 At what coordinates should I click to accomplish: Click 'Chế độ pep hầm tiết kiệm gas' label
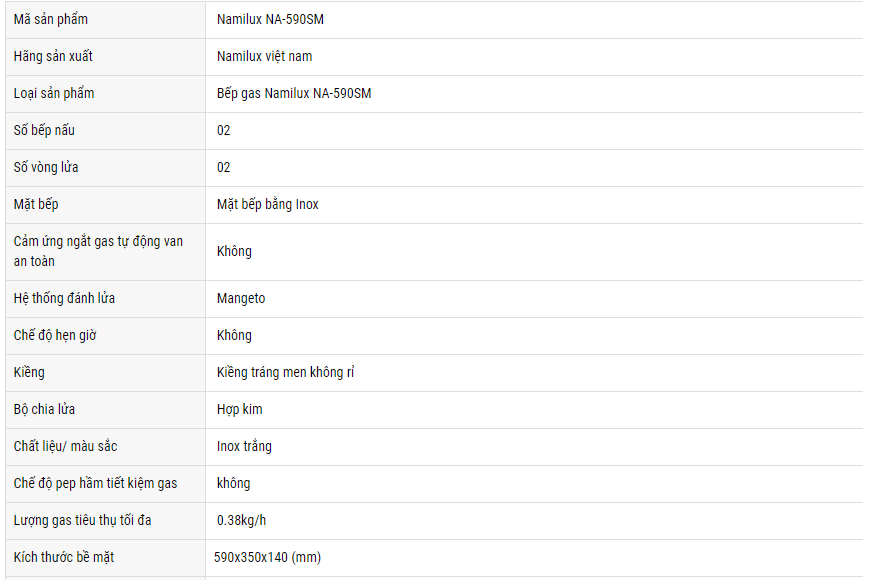95,483
